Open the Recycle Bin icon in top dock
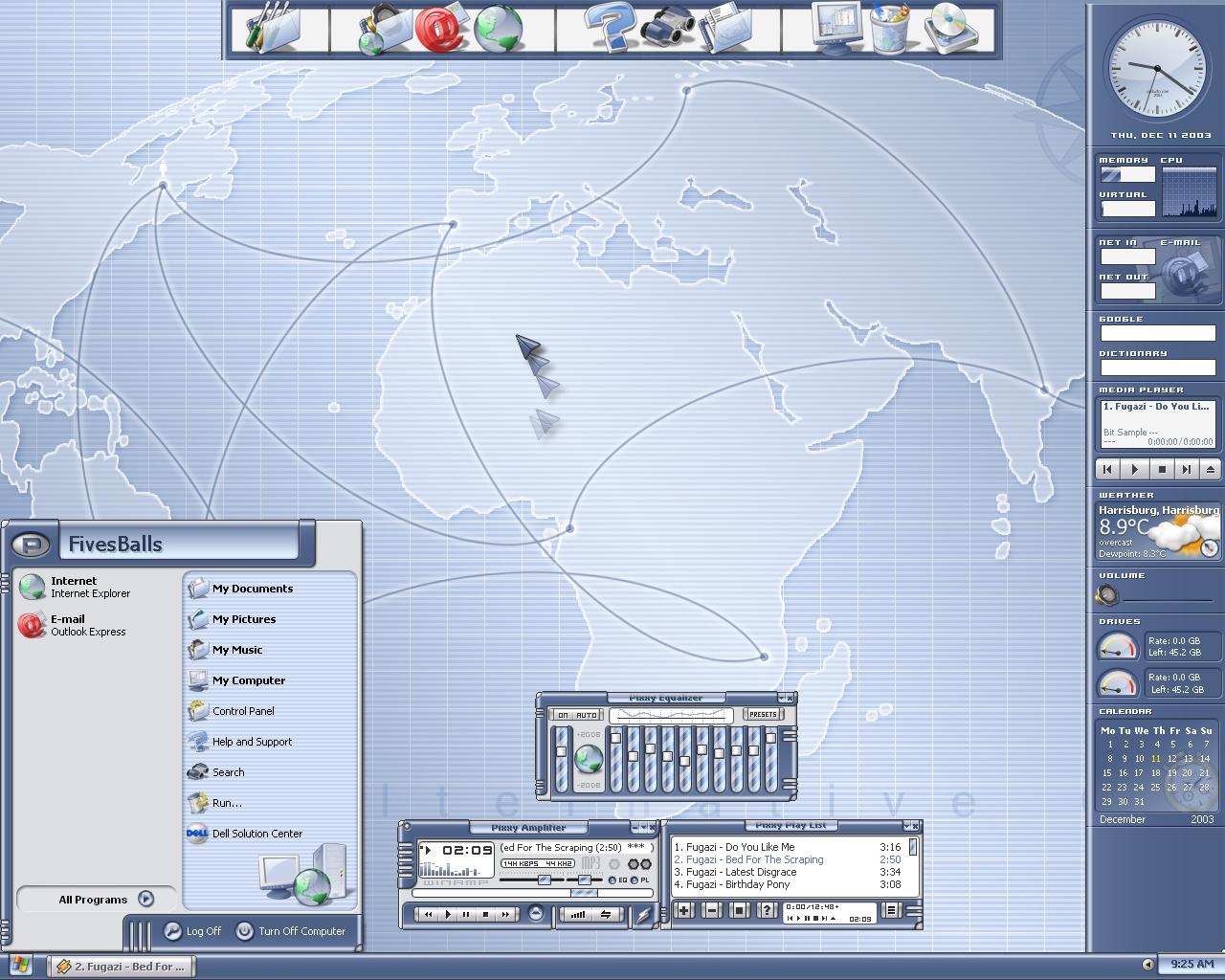 (x=889, y=29)
